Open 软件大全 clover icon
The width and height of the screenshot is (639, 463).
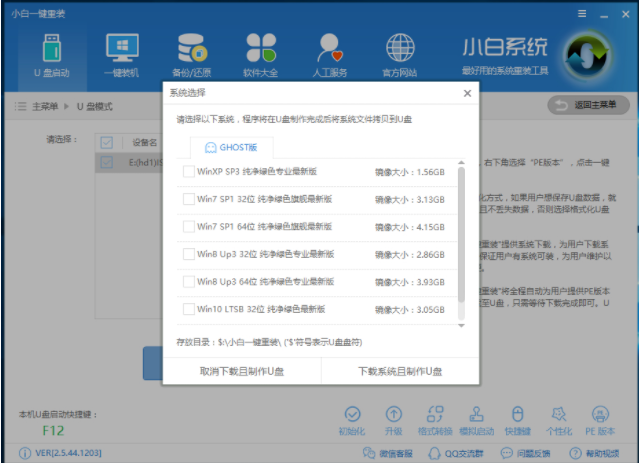coord(260,51)
